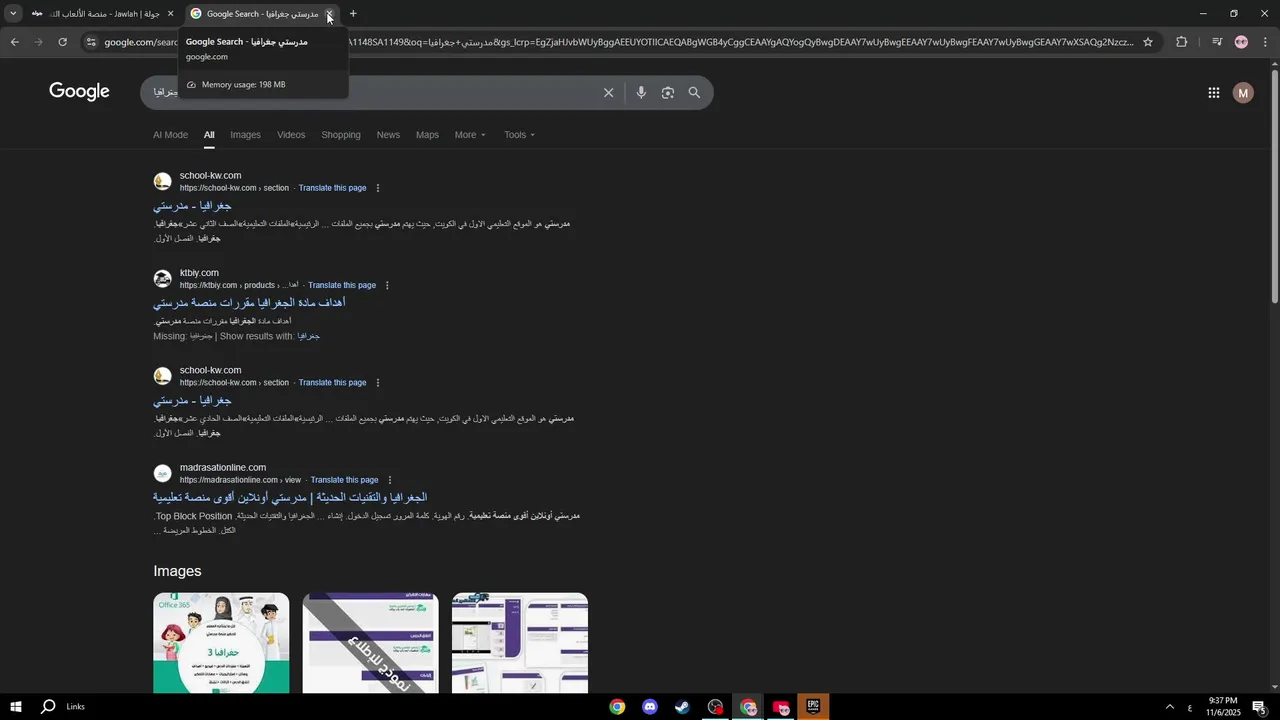This screenshot has width=1280, height=720.
Task: Open a new browser tab
Action: coord(353,14)
